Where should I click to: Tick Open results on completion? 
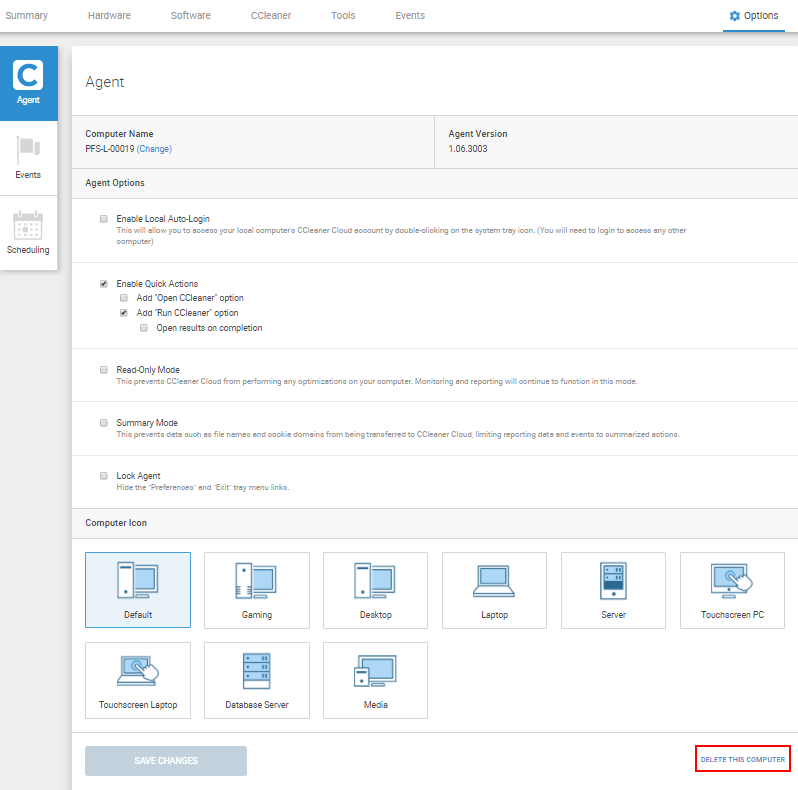144,328
